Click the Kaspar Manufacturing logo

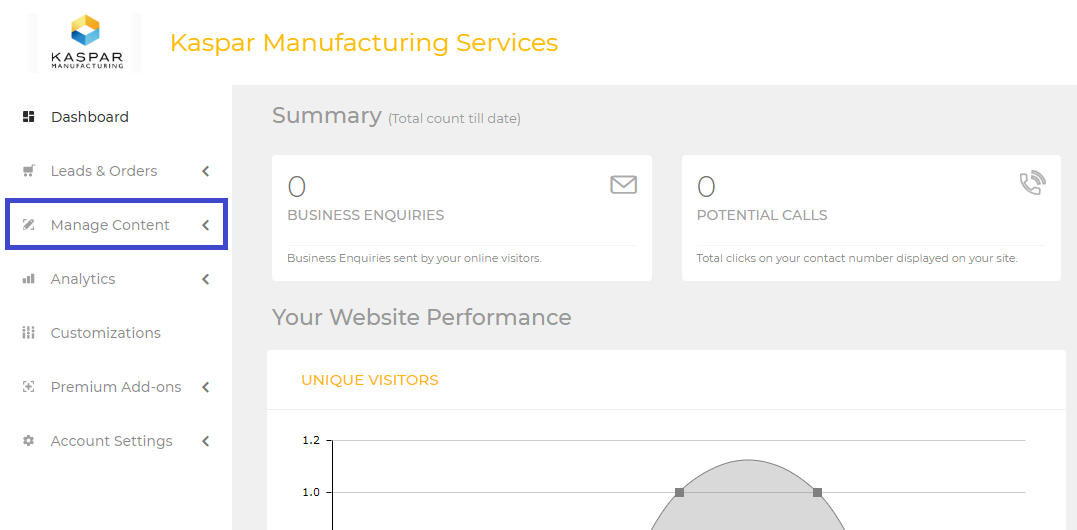point(87,43)
